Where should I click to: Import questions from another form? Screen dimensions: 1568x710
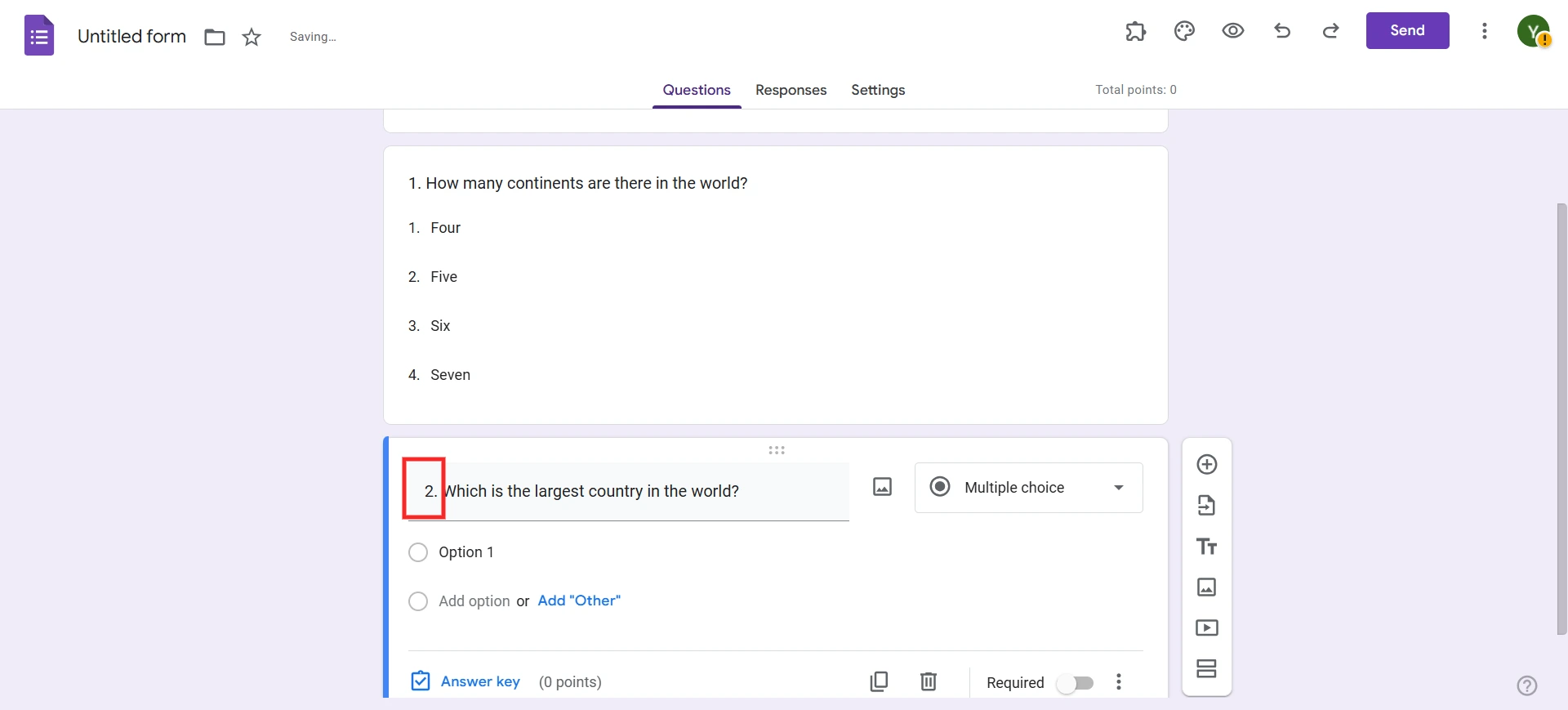click(x=1207, y=506)
